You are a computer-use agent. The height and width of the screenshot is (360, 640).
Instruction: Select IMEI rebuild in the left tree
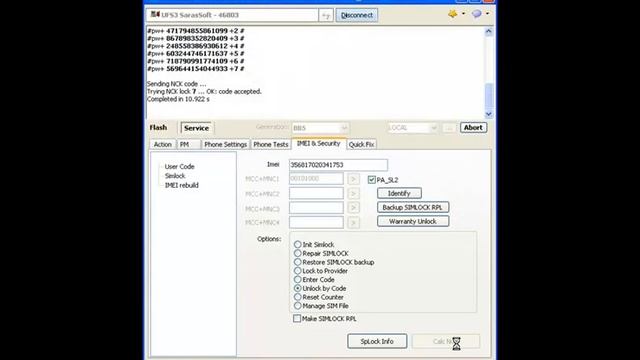point(181,185)
